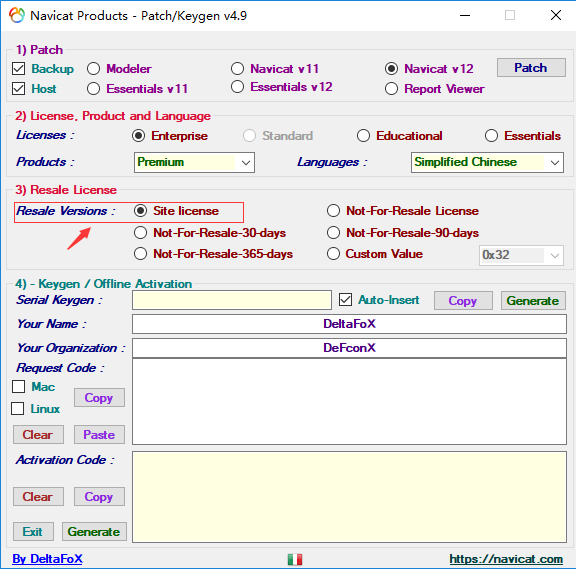Select Not-For-Resale-90-days option
The image size is (576, 569).
(333, 233)
